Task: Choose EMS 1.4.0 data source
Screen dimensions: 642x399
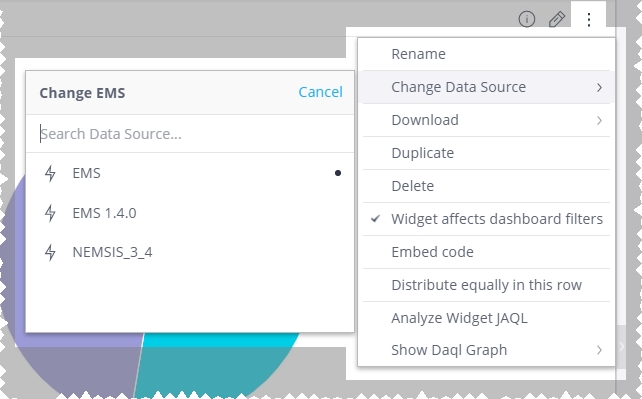Action: click(190, 213)
